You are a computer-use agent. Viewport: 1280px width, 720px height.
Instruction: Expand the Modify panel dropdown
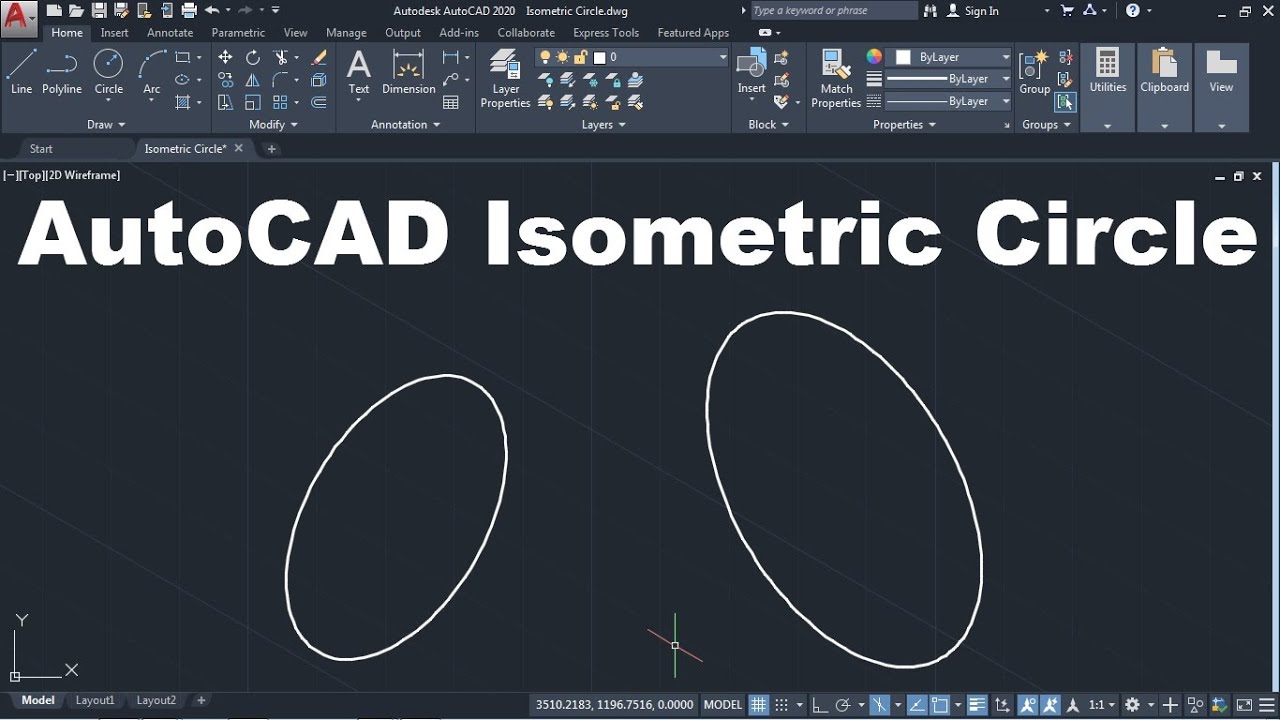[274, 125]
